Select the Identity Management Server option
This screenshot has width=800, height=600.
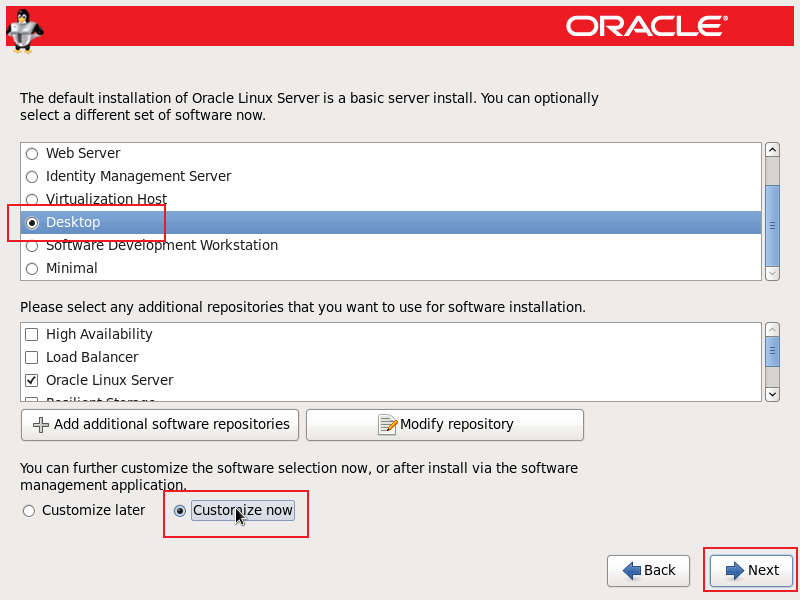point(32,177)
